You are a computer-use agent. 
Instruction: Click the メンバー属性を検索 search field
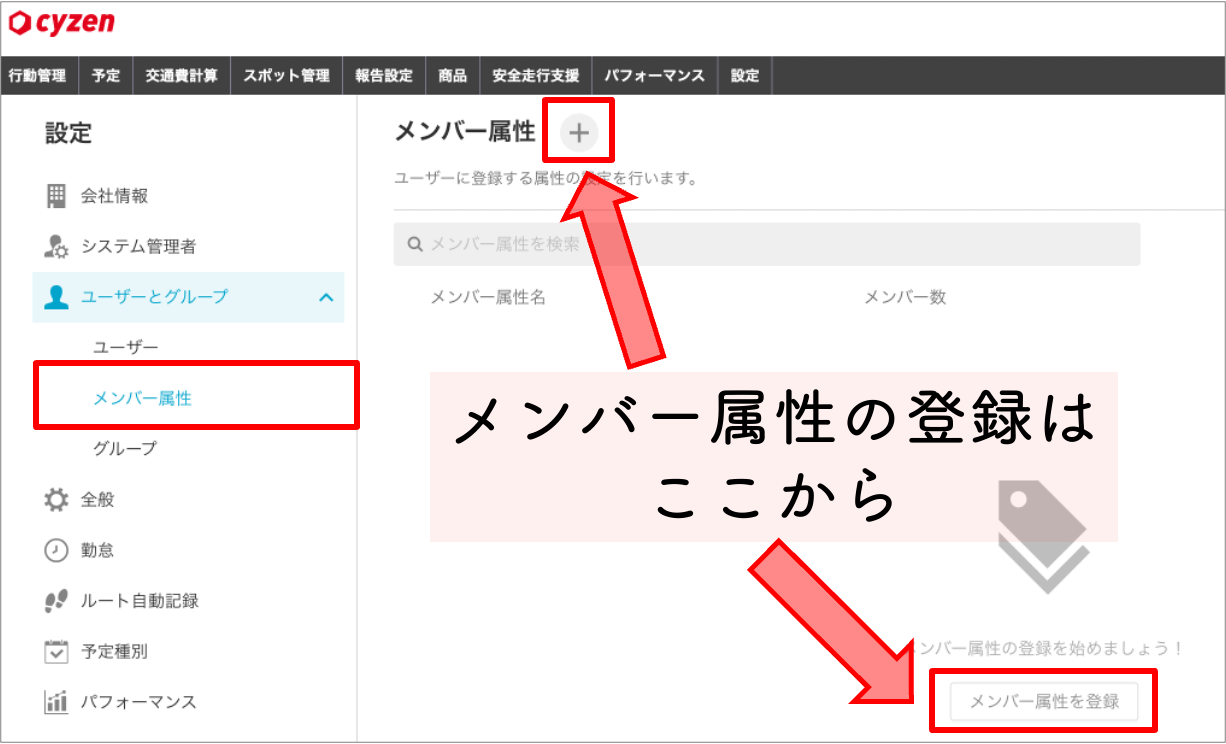point(767,244)
